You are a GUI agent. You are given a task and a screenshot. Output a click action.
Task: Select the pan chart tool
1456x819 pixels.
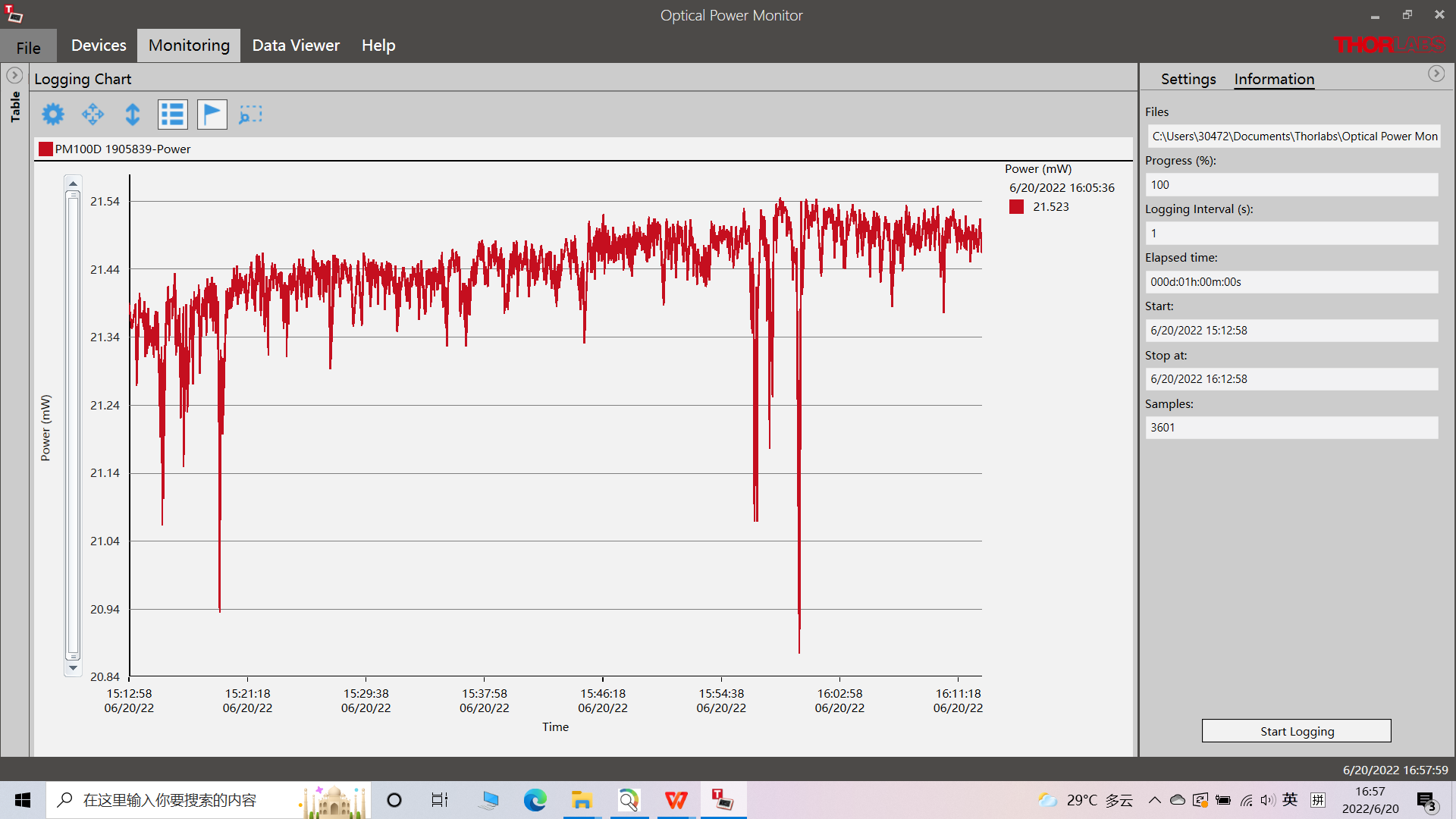[x=93, y=115]
